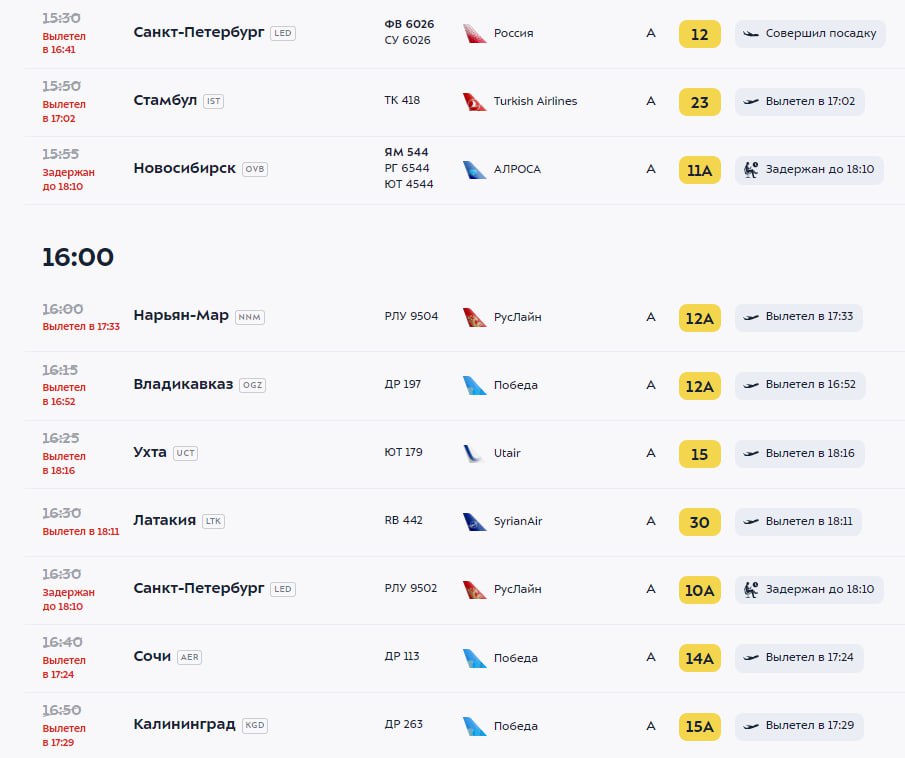Select the Калининград KGD destination
The height and width of the screenshot is (758, 905).
(184, 725)
